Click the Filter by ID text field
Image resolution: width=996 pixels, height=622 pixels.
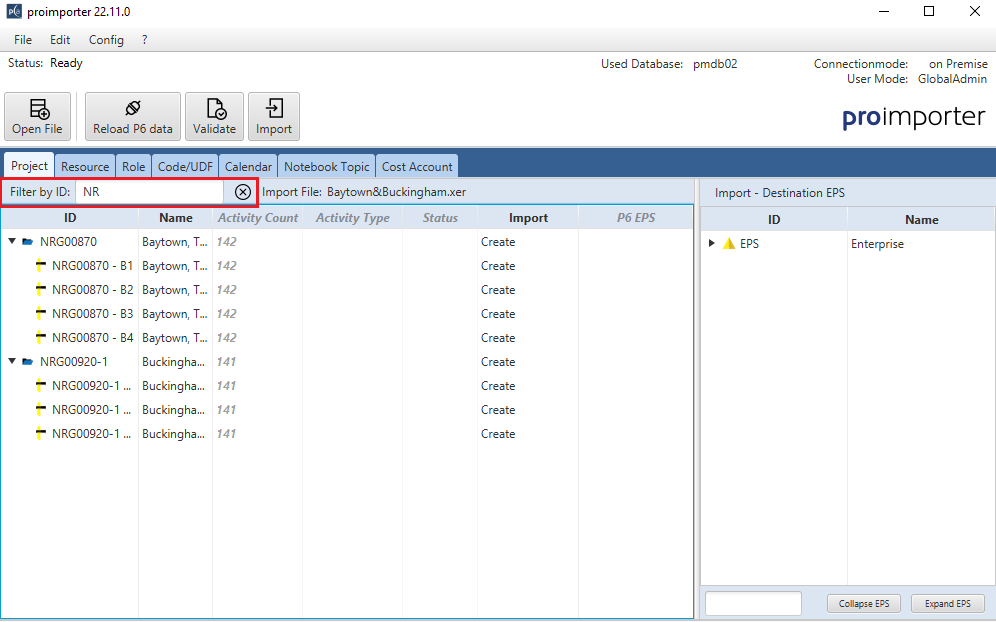(150, 192)
